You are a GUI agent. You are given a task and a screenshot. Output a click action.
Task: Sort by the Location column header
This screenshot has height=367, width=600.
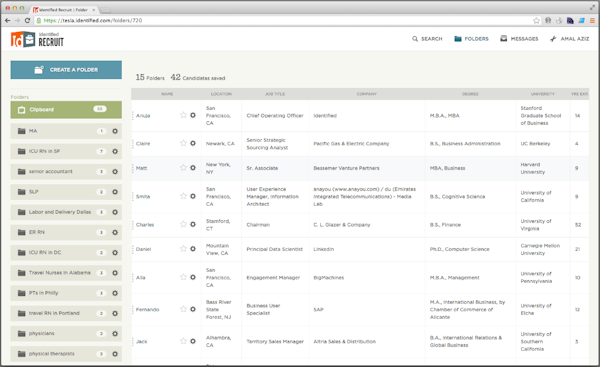click(221, 94)
